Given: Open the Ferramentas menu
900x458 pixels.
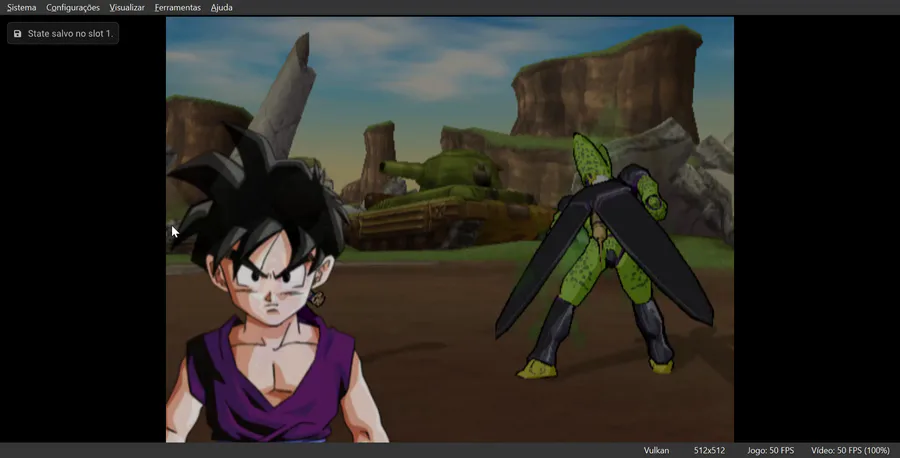Looking at the screenshot, I should [x=177, y=7].
